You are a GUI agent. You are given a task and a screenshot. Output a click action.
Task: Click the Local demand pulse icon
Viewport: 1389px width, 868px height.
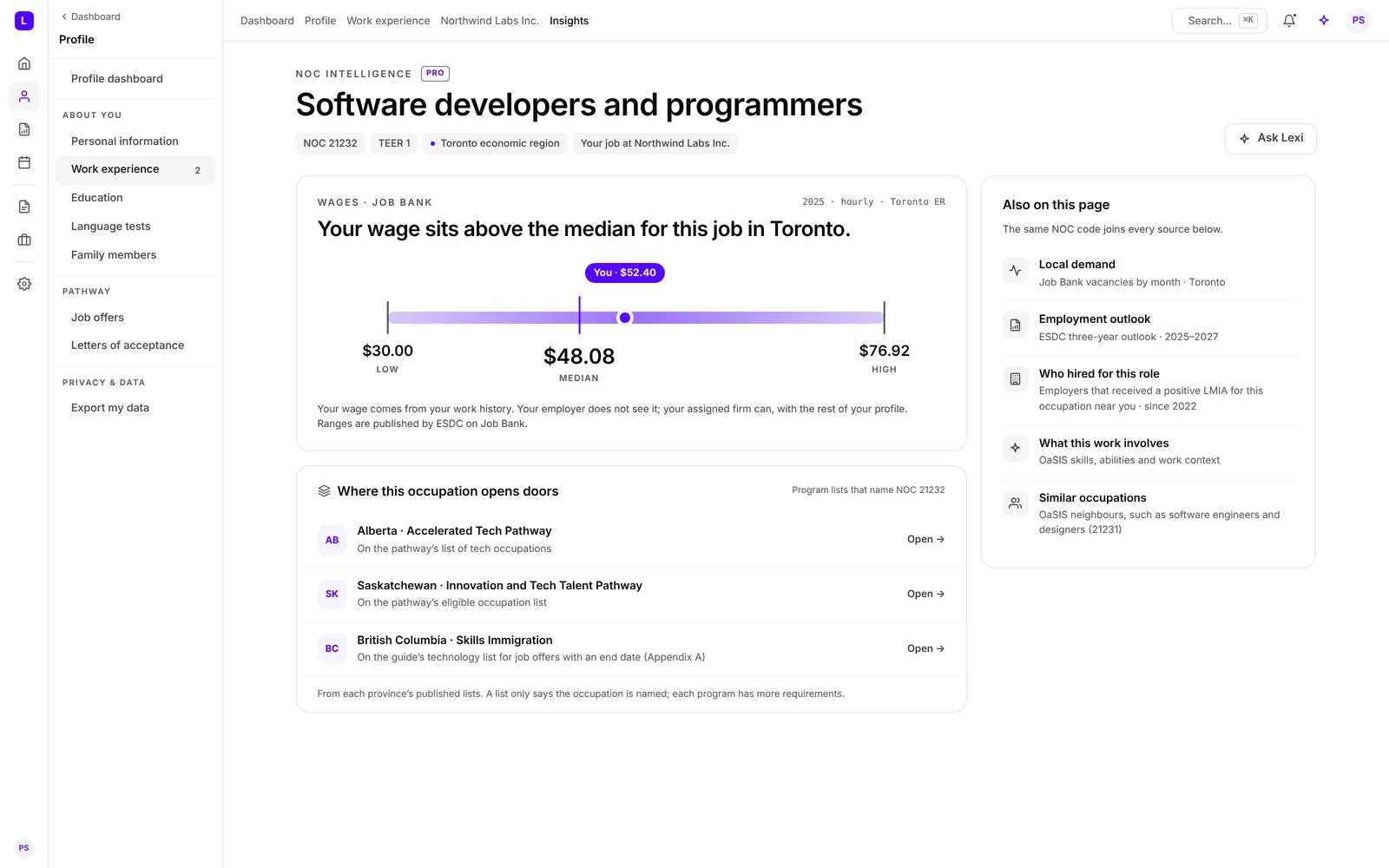1016,271
